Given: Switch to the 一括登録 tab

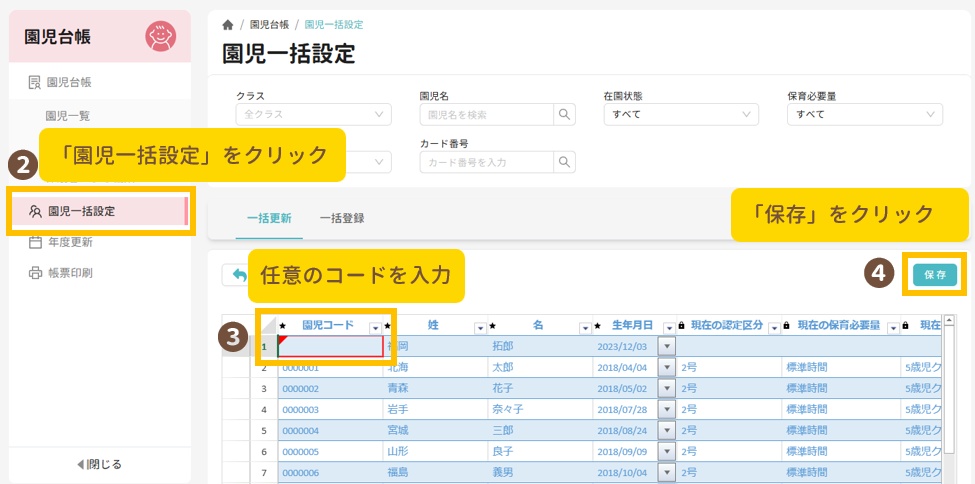Looking at the screenshot, I should 342,217.
